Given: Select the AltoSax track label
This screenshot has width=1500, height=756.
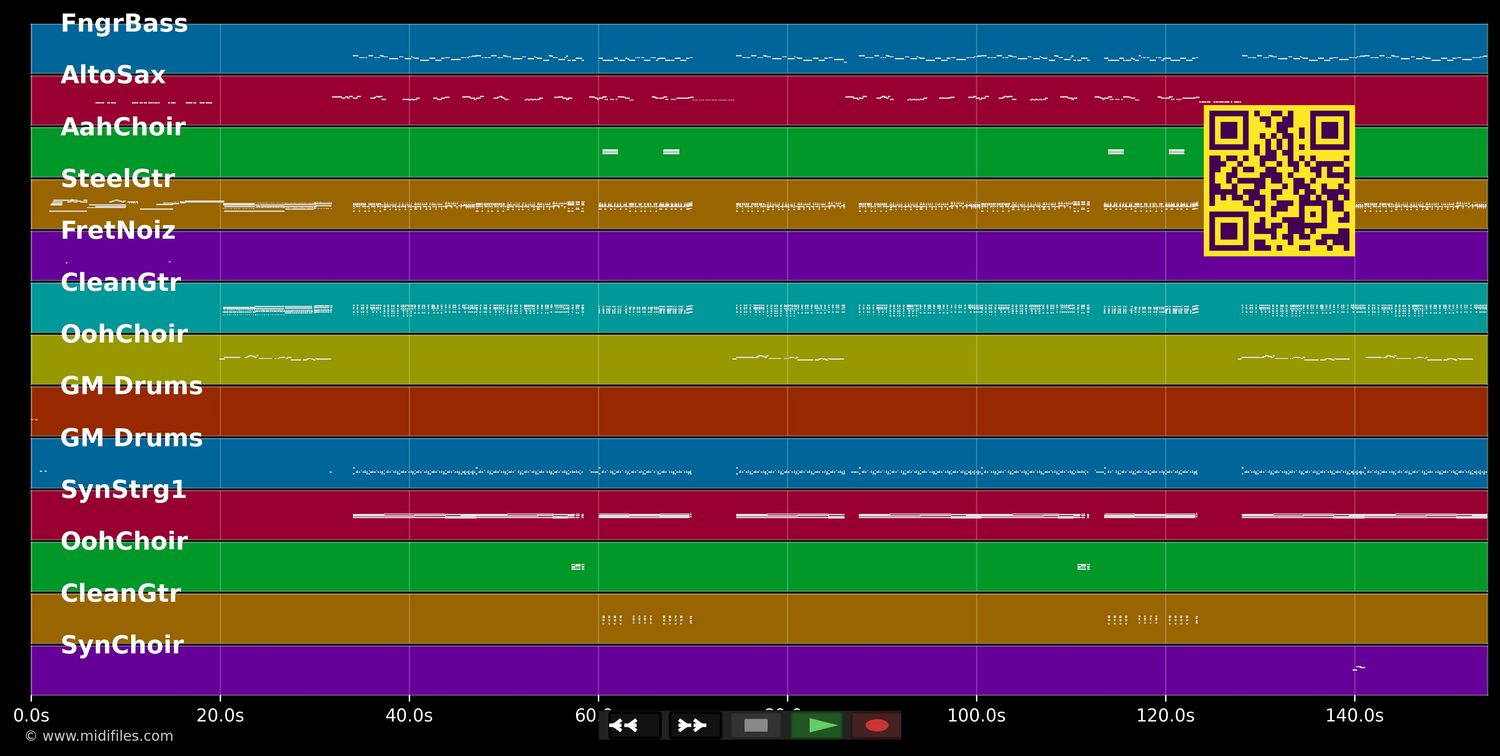Looking at the screenshot, I should (112, 74).
